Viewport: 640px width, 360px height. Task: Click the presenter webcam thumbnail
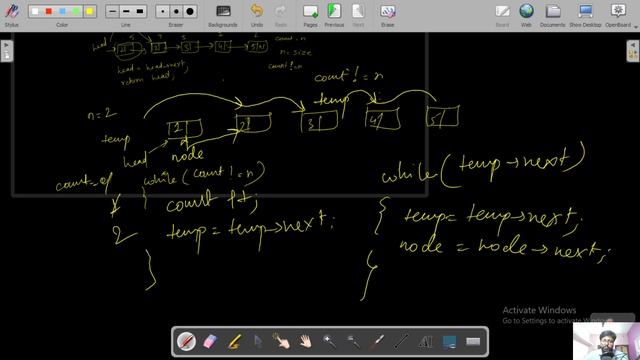click(607, 341)
